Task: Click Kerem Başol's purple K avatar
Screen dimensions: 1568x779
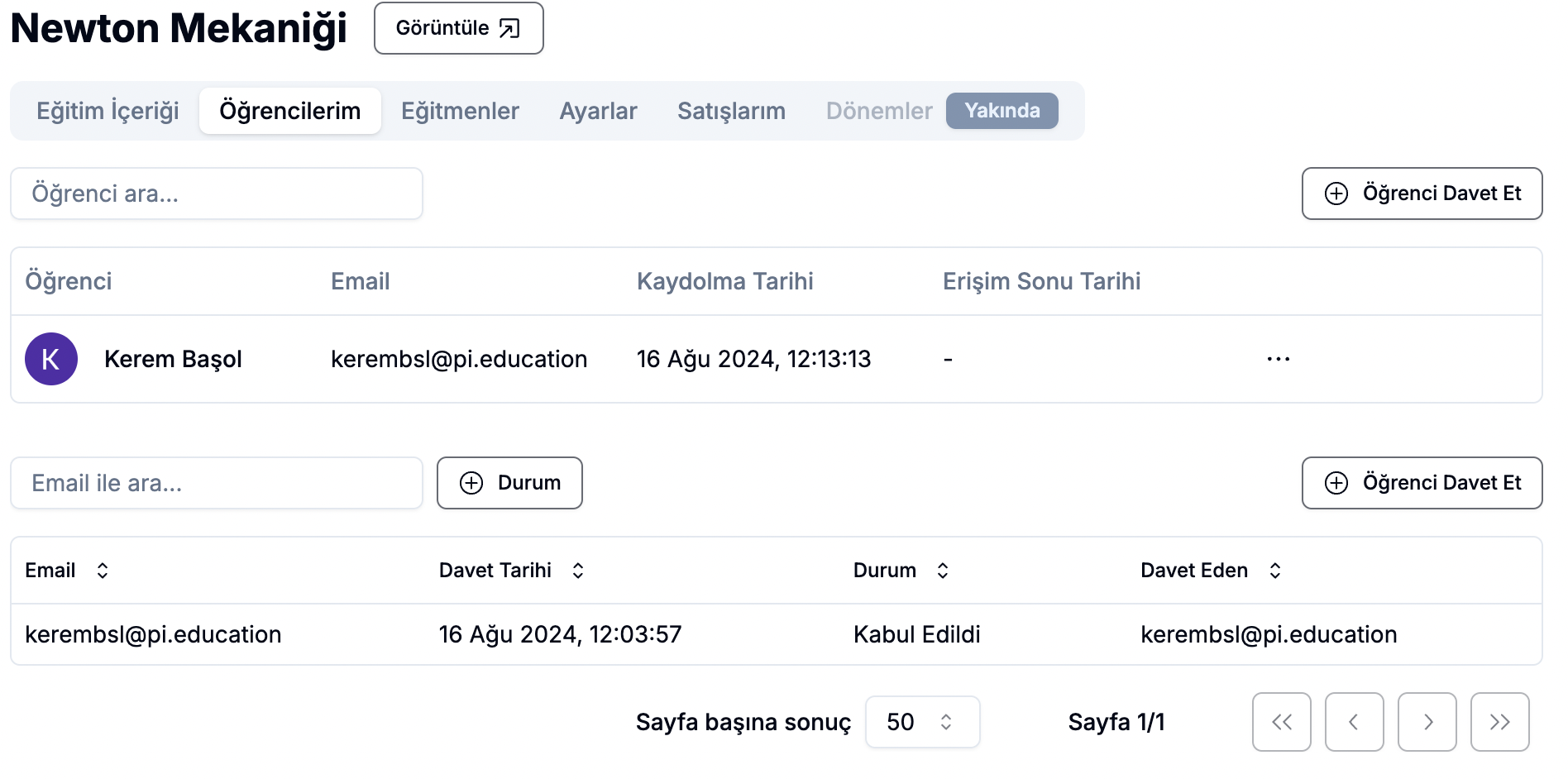Action: (x=51, y=359)
